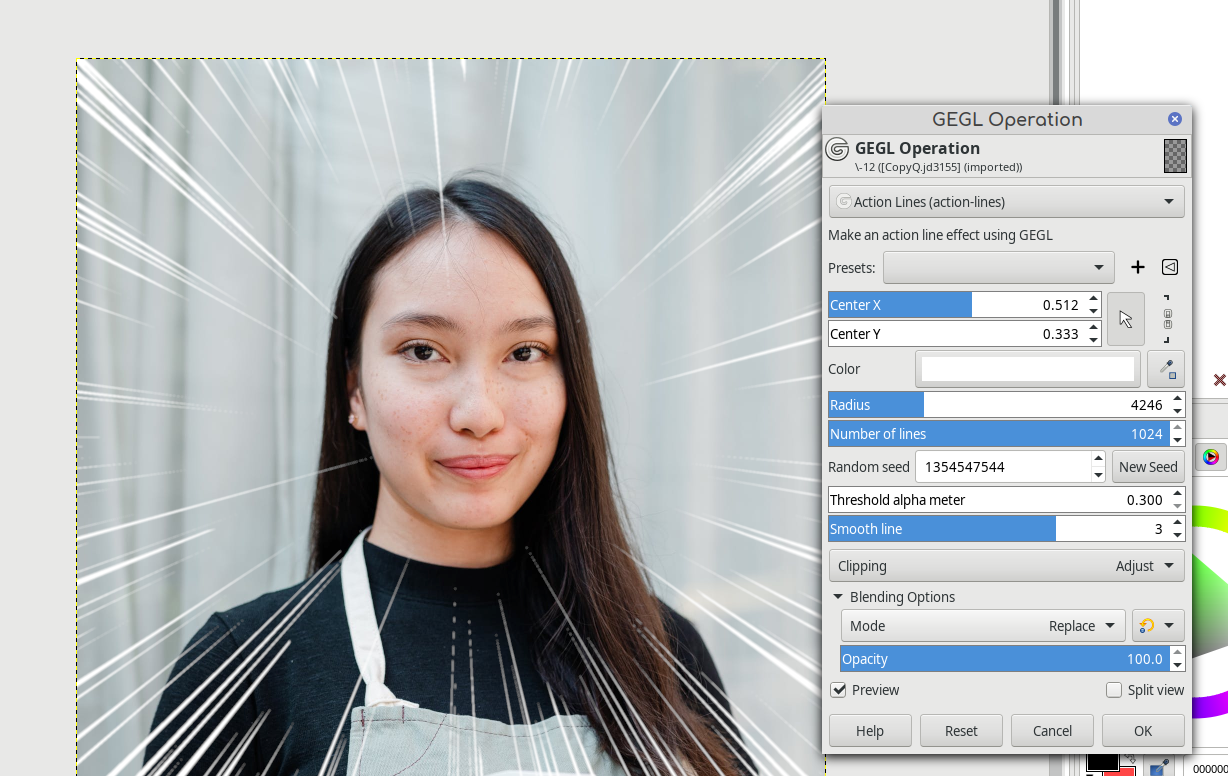1228x776 pixels.
Task: Decrease Center Y with the down arrow
Action: coord(1094,341)
